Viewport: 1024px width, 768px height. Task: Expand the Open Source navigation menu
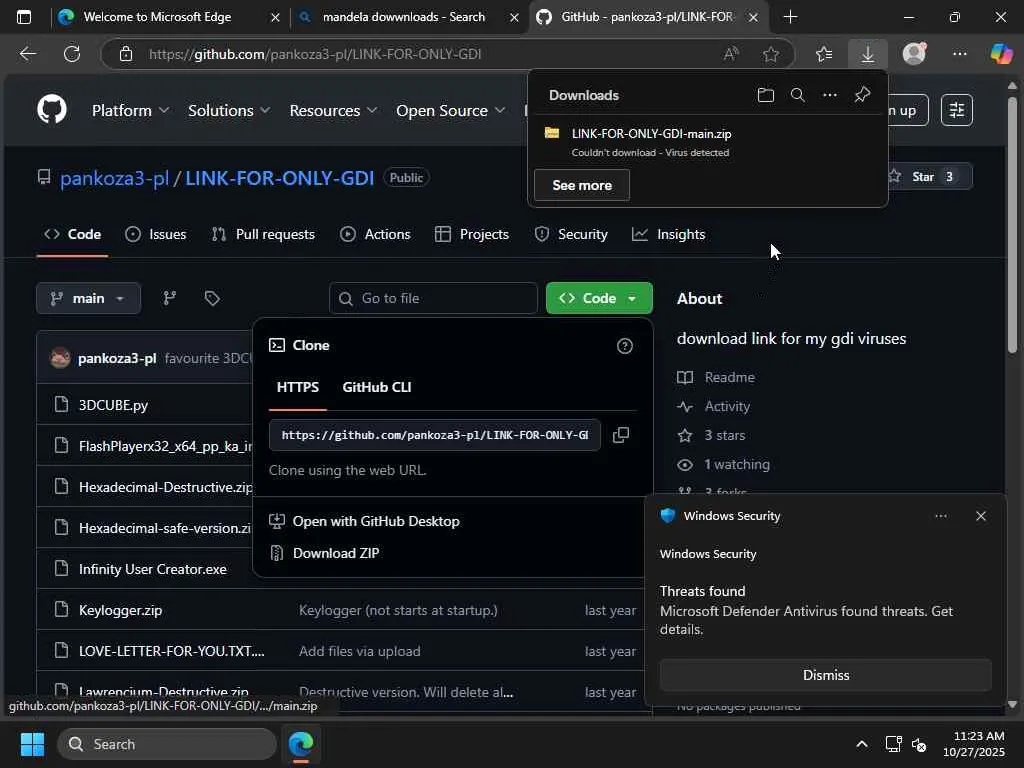[x=451, y=110]
